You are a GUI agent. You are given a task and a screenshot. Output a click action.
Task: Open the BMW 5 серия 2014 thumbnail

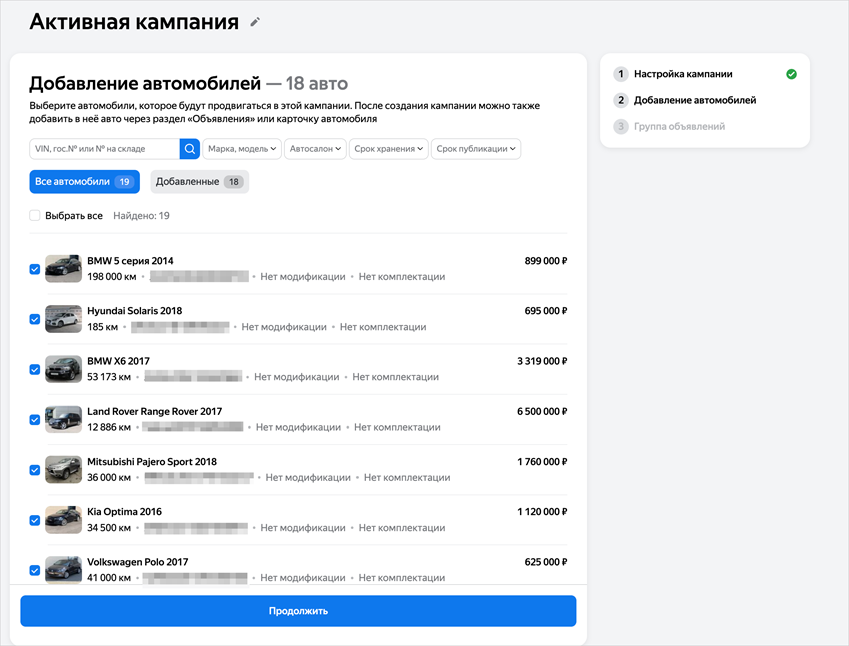[63, 269]
